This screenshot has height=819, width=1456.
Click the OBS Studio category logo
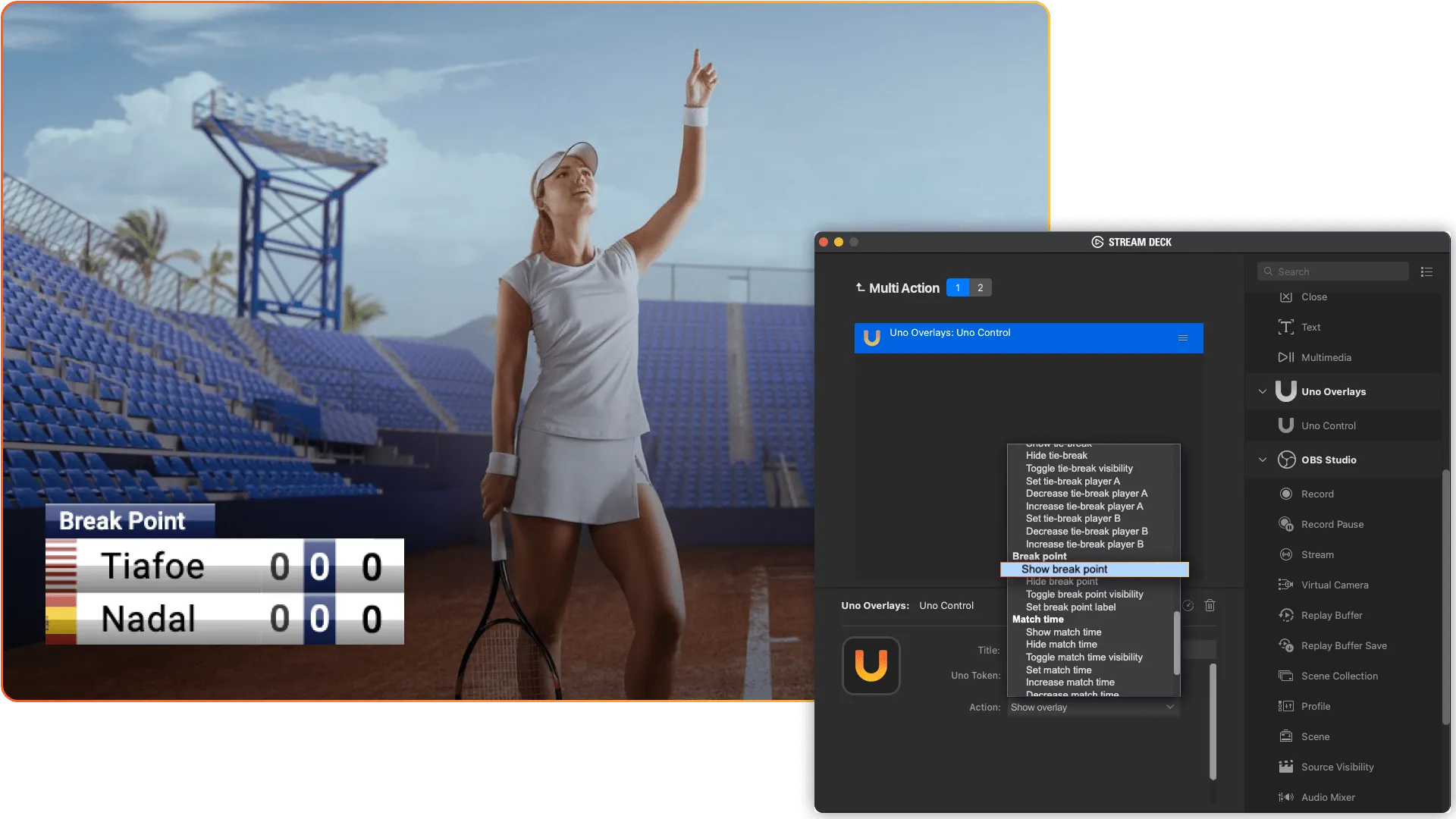(x=1286, y=460)
